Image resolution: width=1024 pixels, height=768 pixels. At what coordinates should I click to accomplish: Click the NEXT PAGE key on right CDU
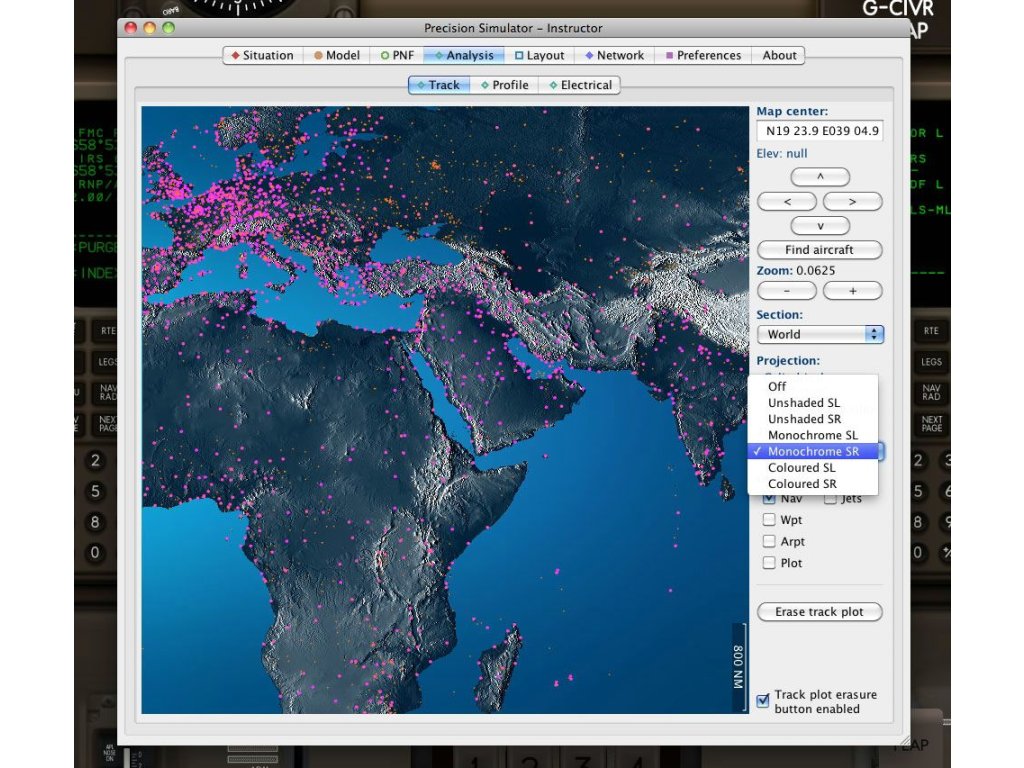pos(931,423)
